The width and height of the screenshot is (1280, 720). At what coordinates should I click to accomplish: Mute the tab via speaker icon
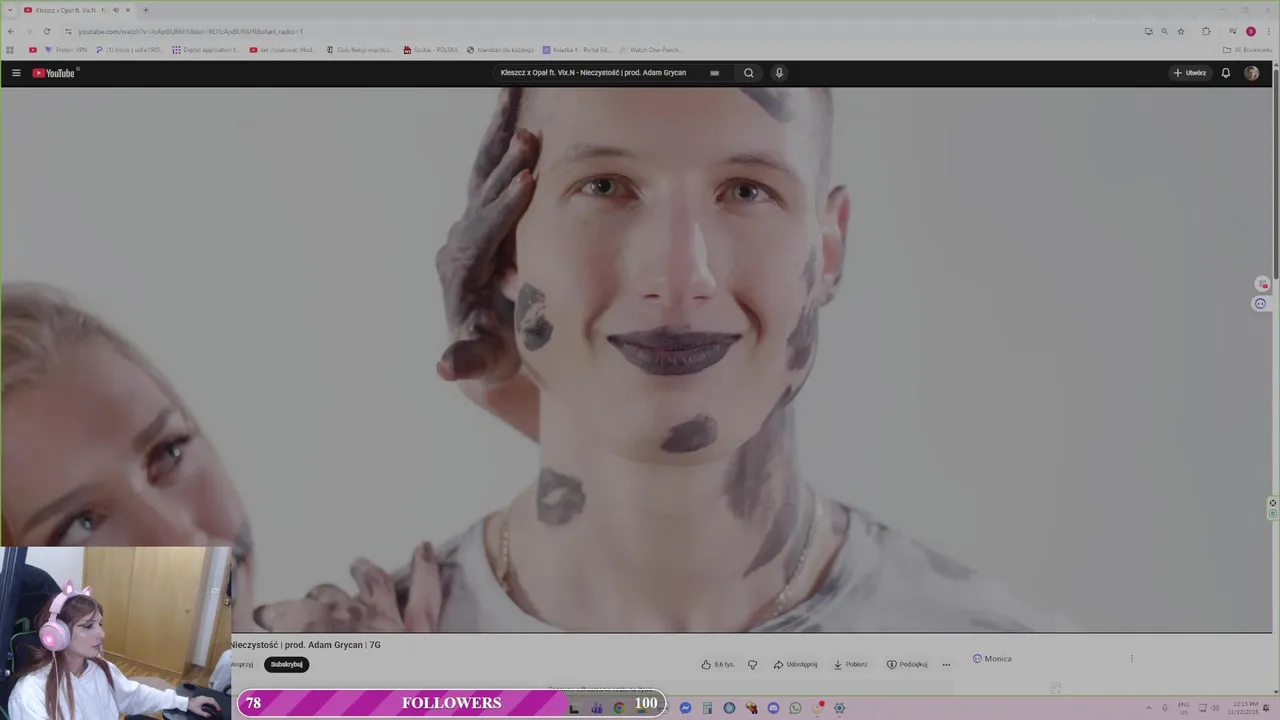pyautogui.click(x=116, y=10)
